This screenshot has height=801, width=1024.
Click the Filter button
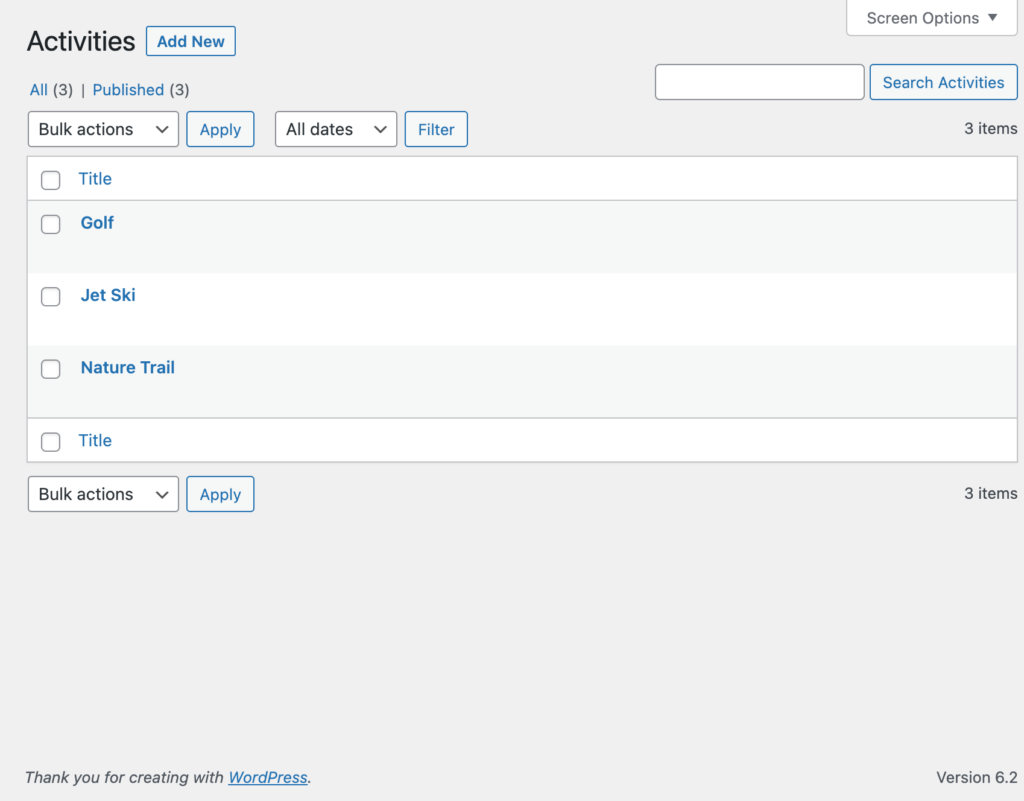pos(435,129)
